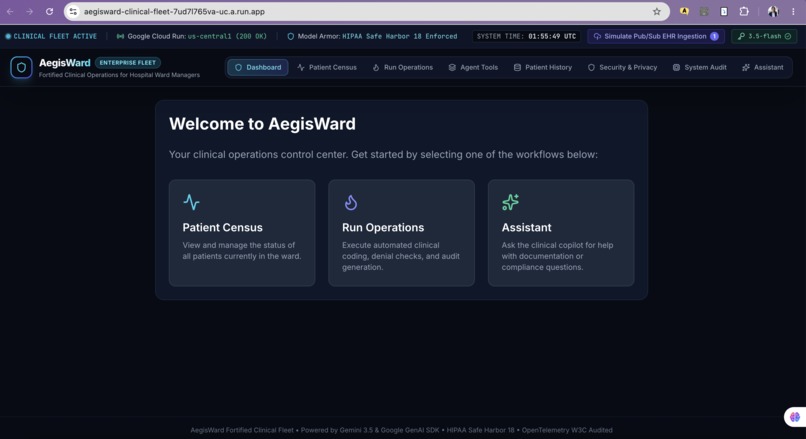Open the Dashboard tab
The height and width of the screenshot is (439, 806).
(x=258, y=67)
